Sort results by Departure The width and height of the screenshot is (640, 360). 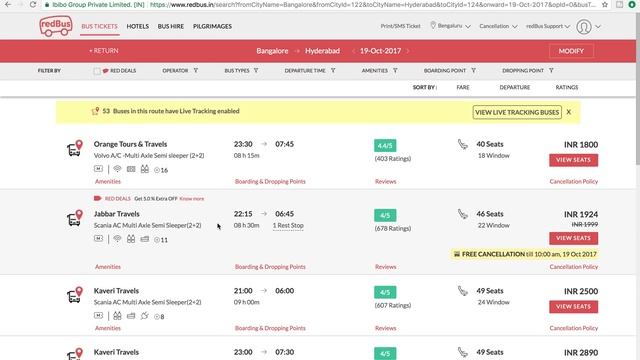tap(515, 87)
